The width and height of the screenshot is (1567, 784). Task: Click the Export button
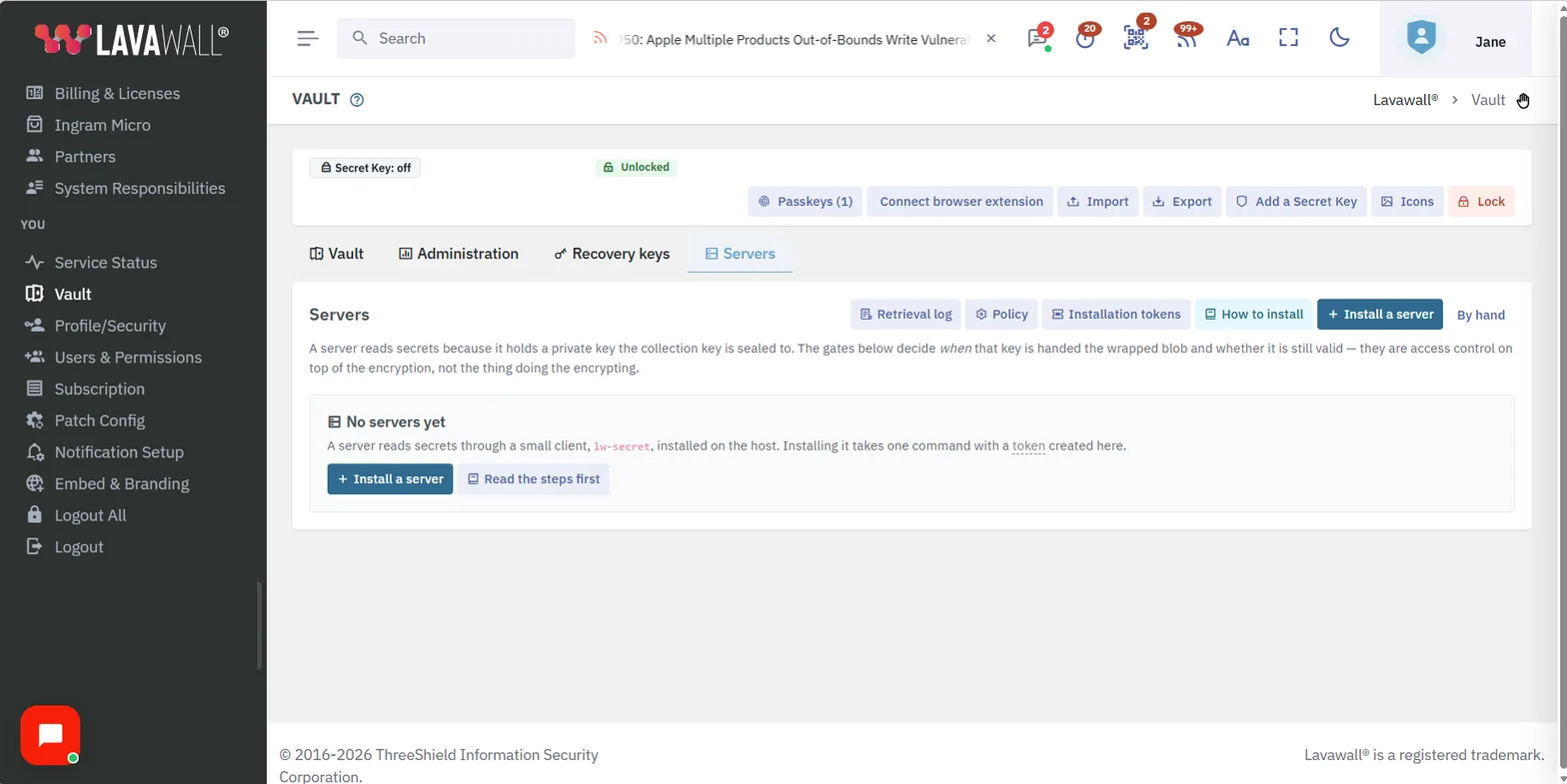[1182, 202]
